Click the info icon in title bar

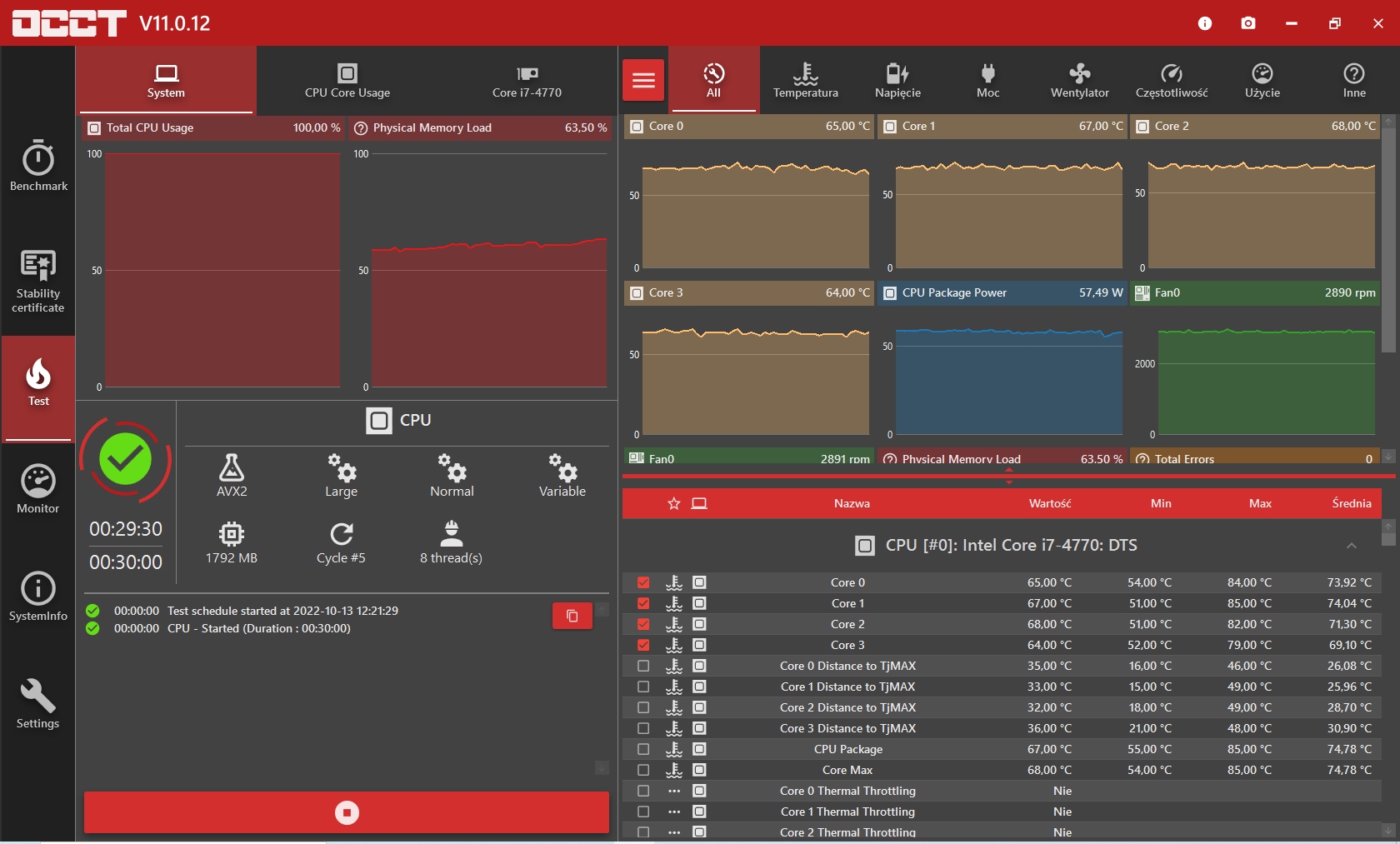click(x=1204, y=23)
